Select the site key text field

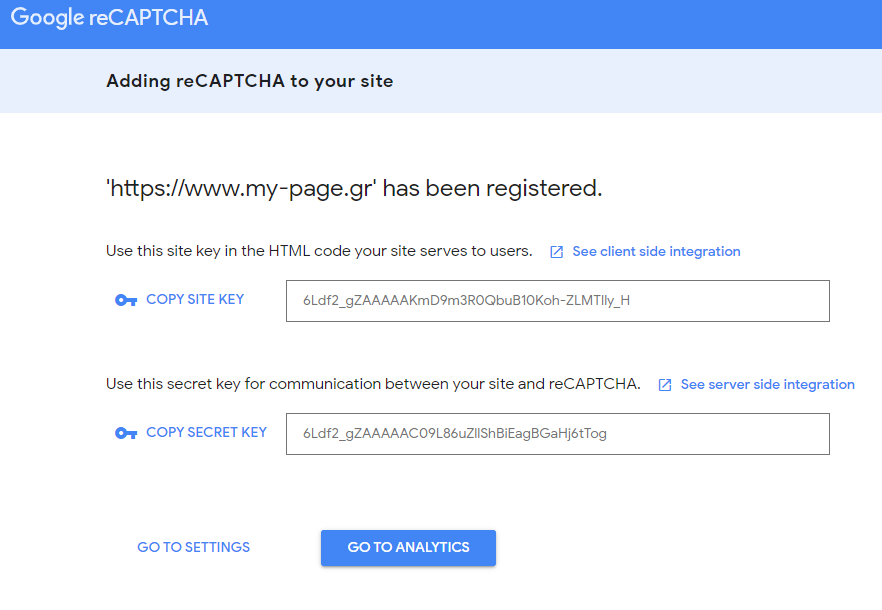pos(557,301)
